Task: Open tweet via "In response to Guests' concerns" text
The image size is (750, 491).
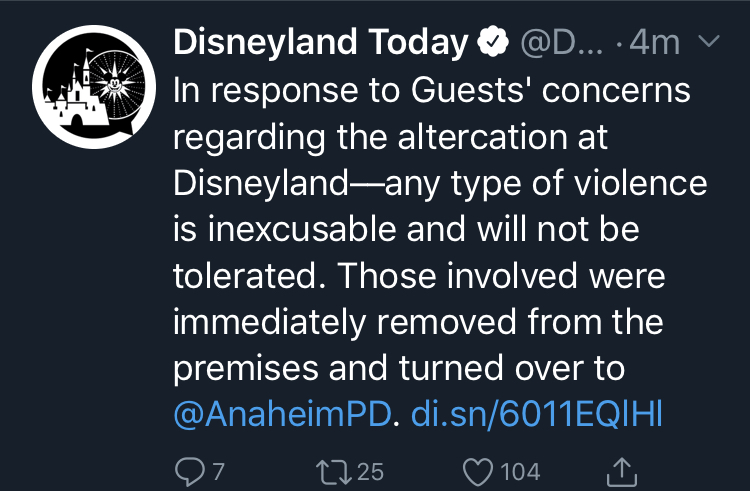Action: coord(431,90)
